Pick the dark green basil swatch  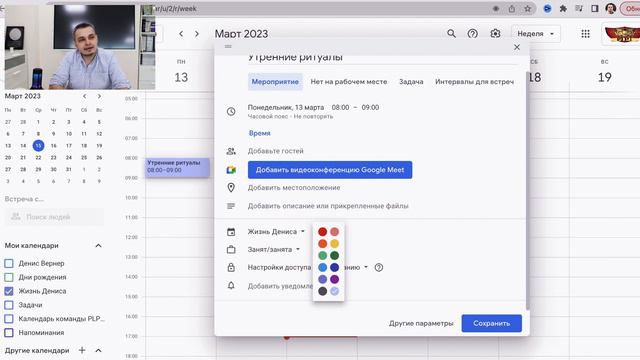point(334,256)
